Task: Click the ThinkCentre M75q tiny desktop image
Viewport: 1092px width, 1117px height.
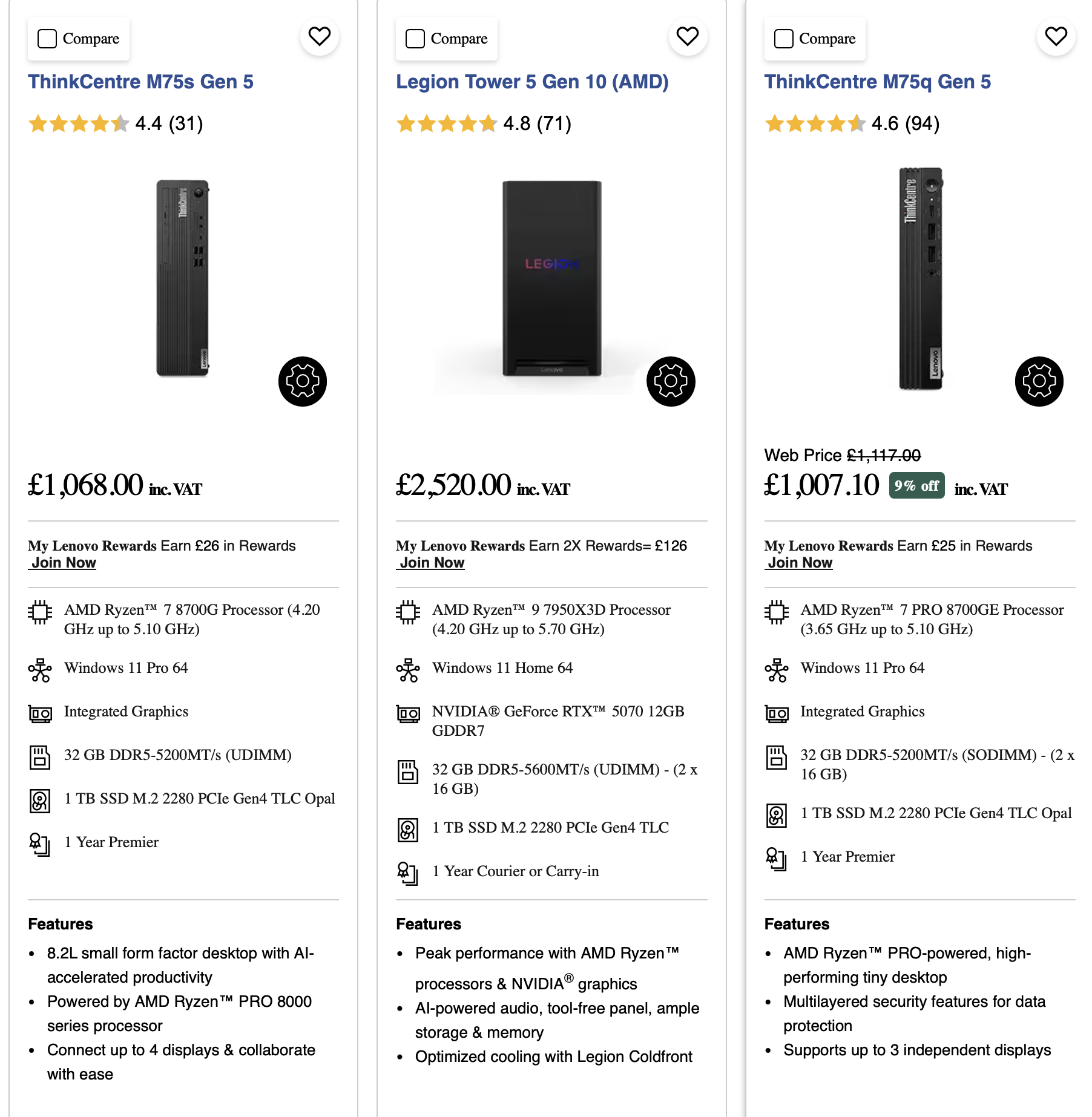Action: click(919, 278)
